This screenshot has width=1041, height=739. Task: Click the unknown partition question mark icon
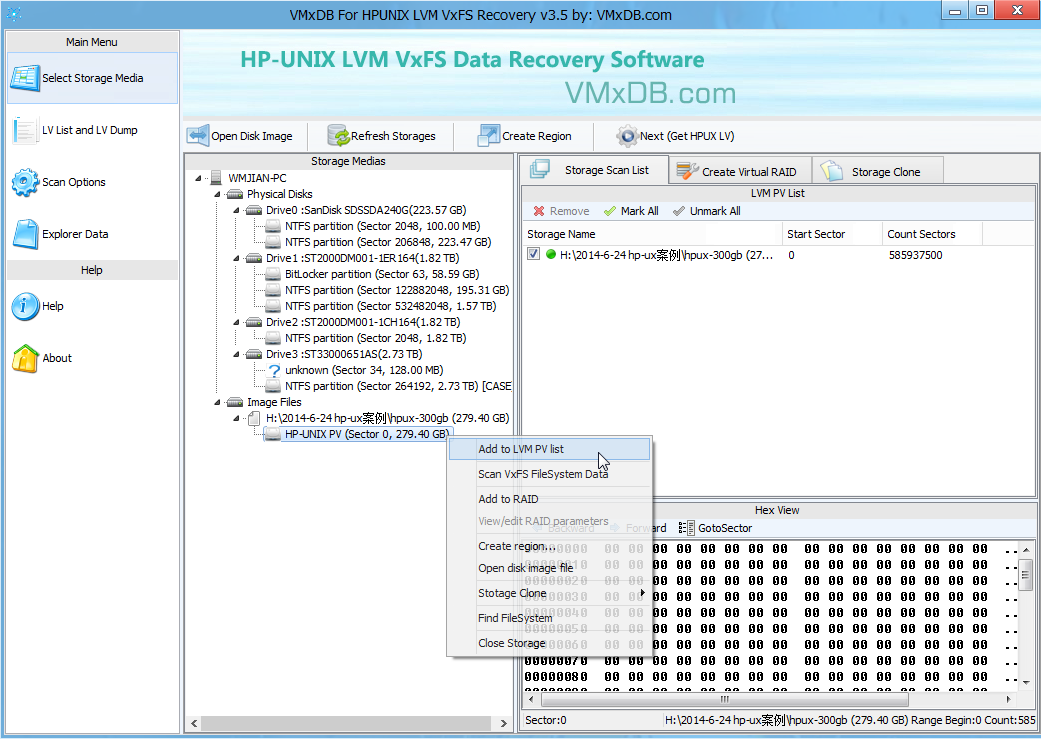tap(274, 370)
